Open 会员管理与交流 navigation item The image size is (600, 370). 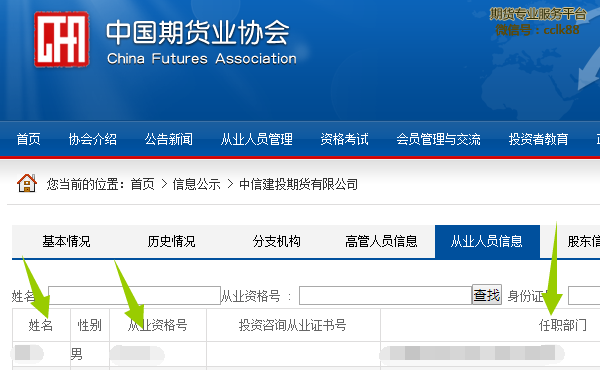tap(439, 139)
